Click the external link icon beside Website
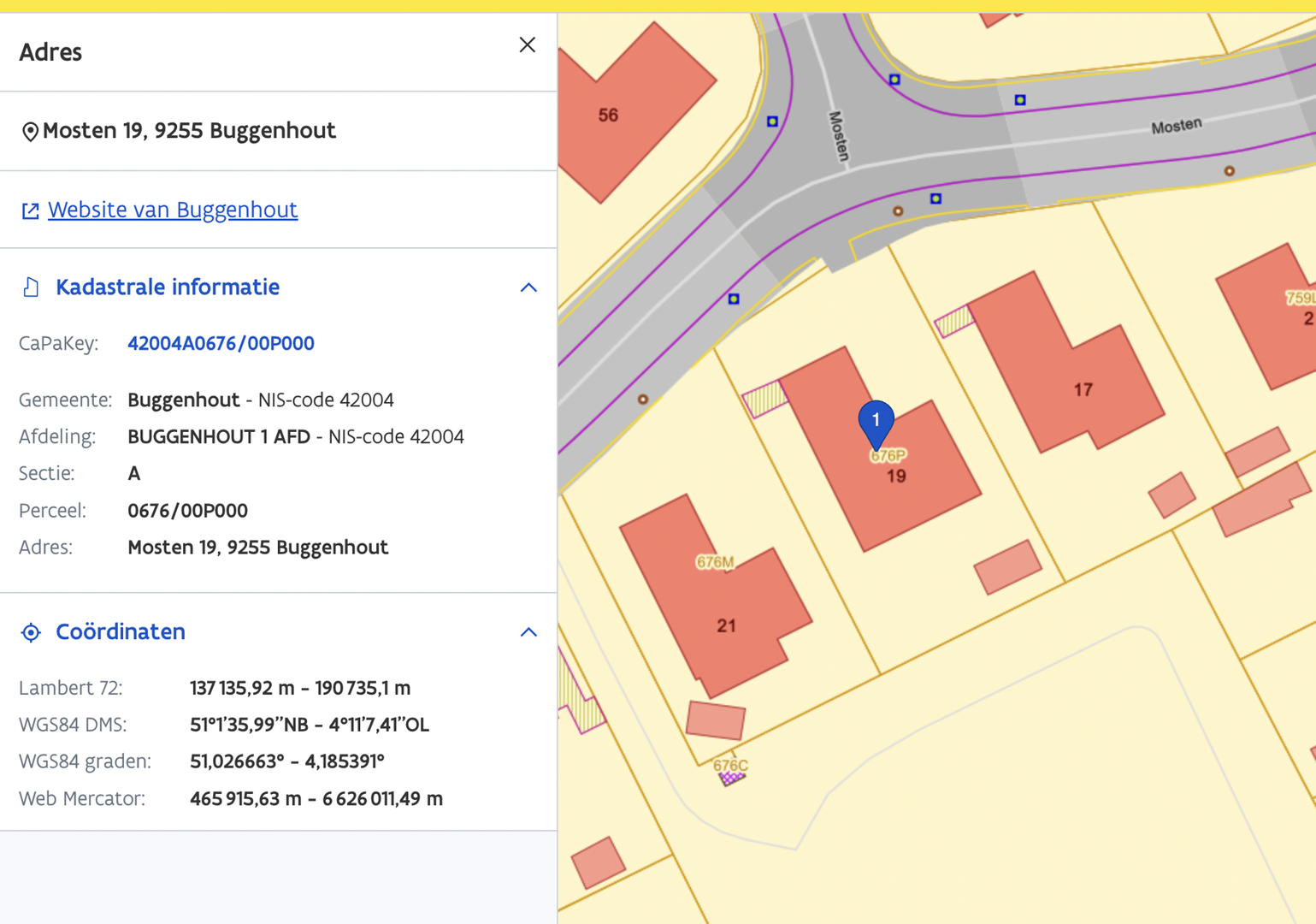This screenshot has height=924, width=1316. [x=30, y=211]
